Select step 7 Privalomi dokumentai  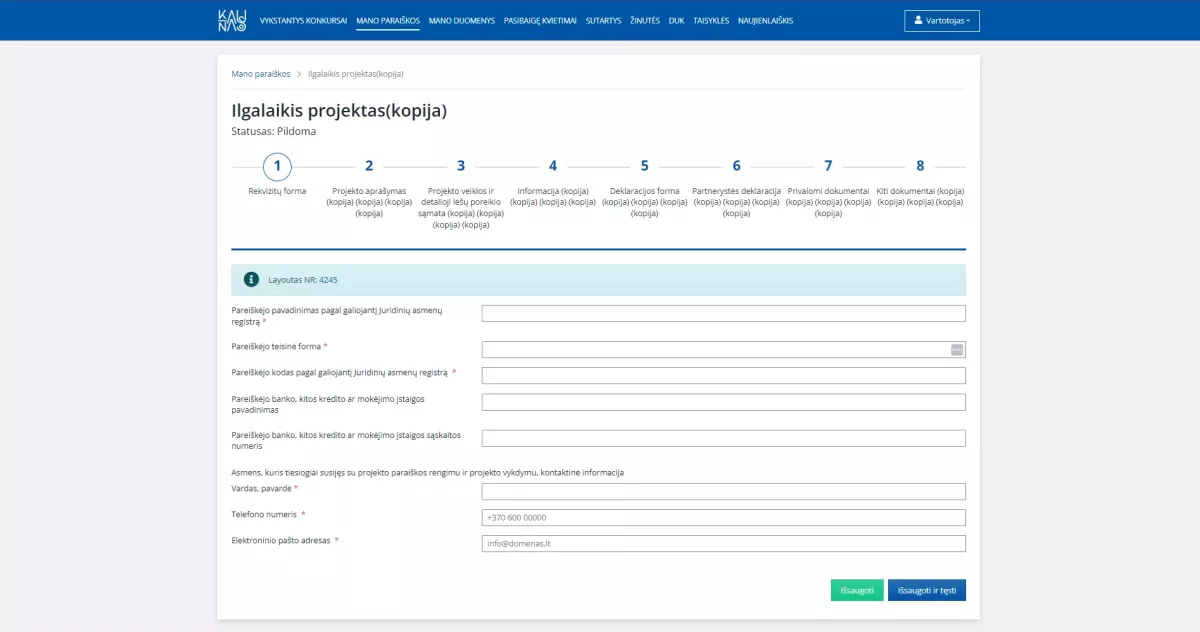click(x=828, y=166)
